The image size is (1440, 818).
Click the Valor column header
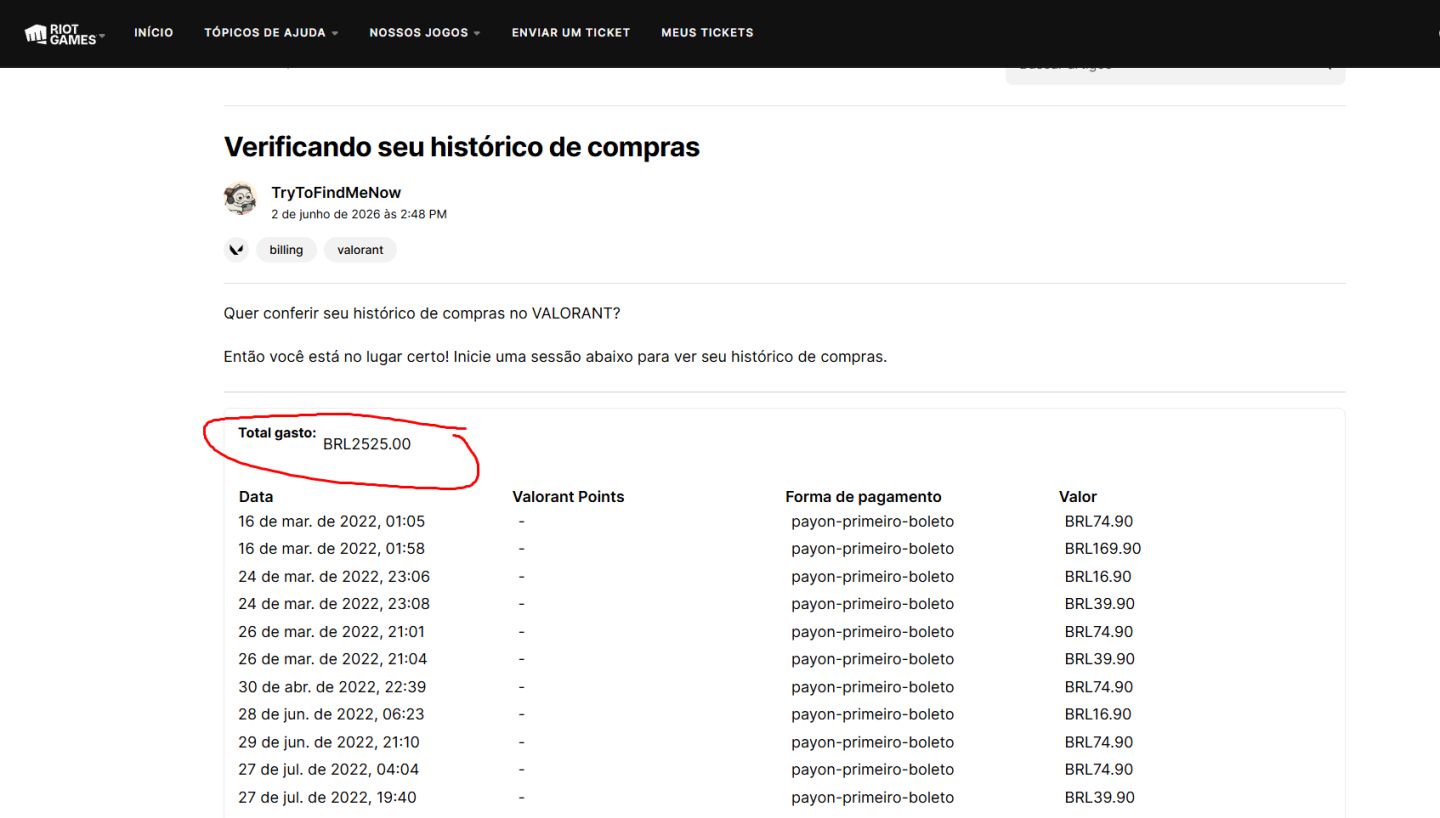click(x=1078, y=497)
